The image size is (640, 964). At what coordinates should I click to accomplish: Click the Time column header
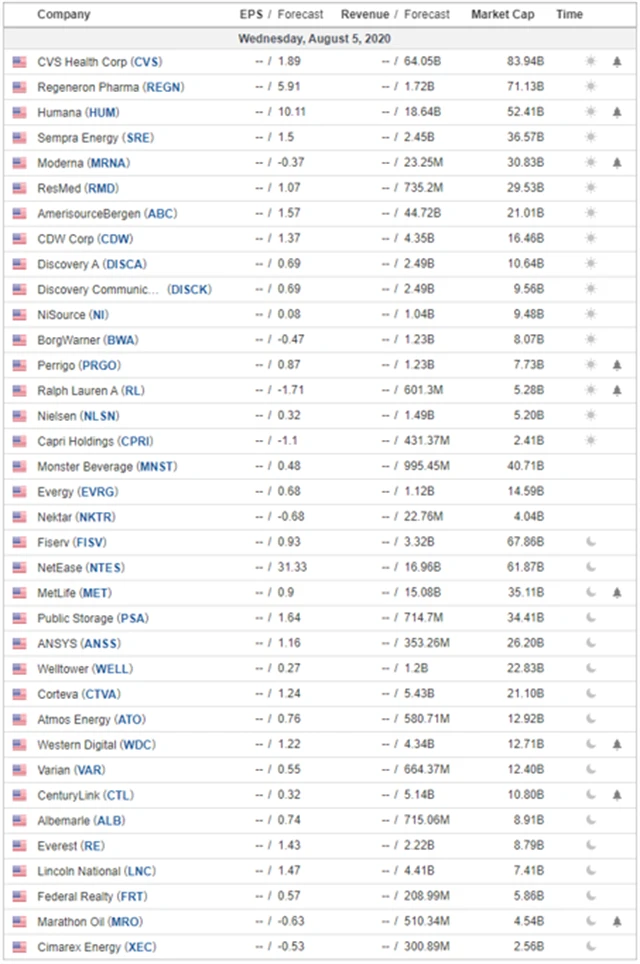[x=569, y=15]
